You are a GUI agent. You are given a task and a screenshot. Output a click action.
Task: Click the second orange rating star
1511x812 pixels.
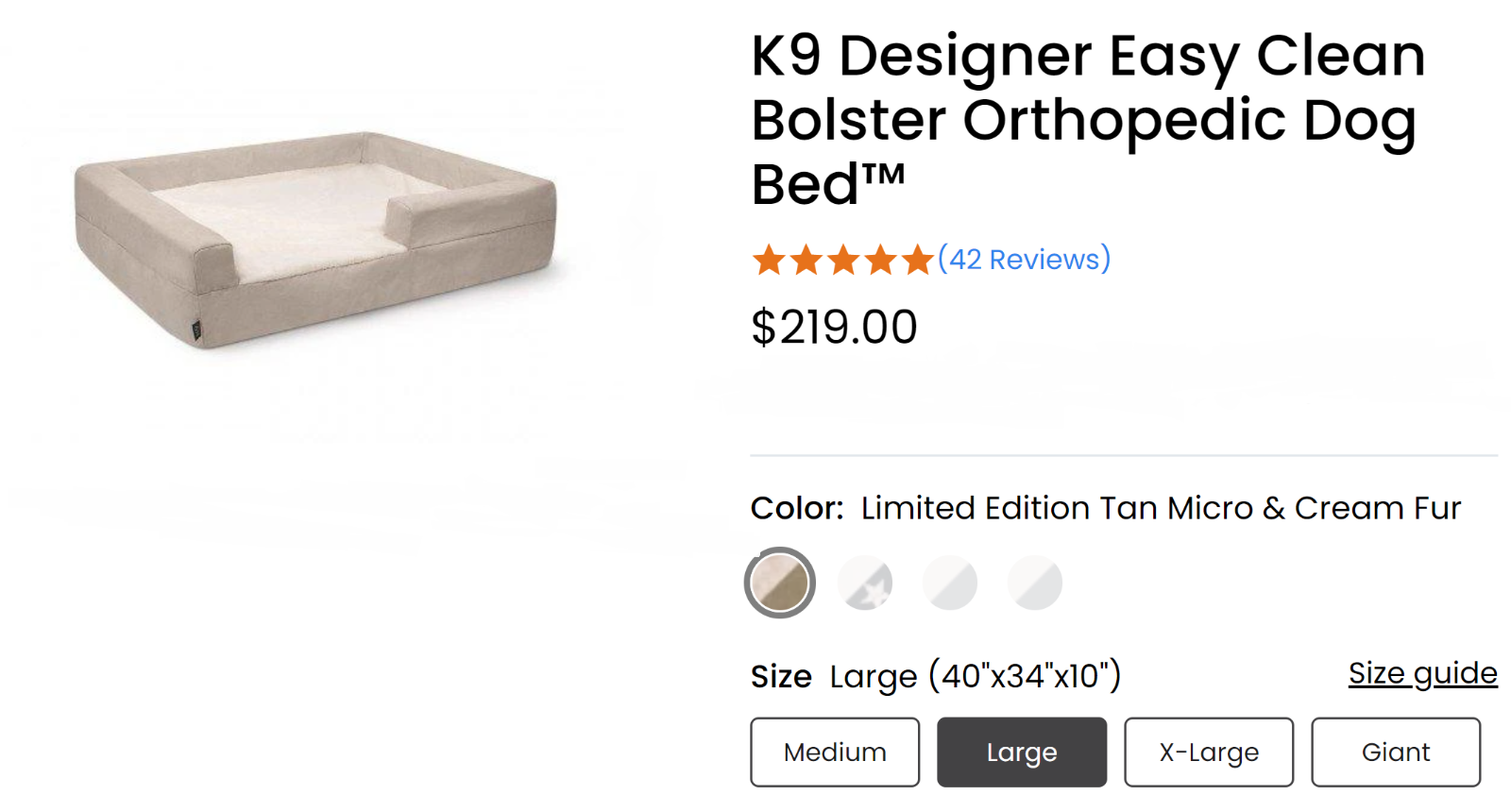(806, 260)
